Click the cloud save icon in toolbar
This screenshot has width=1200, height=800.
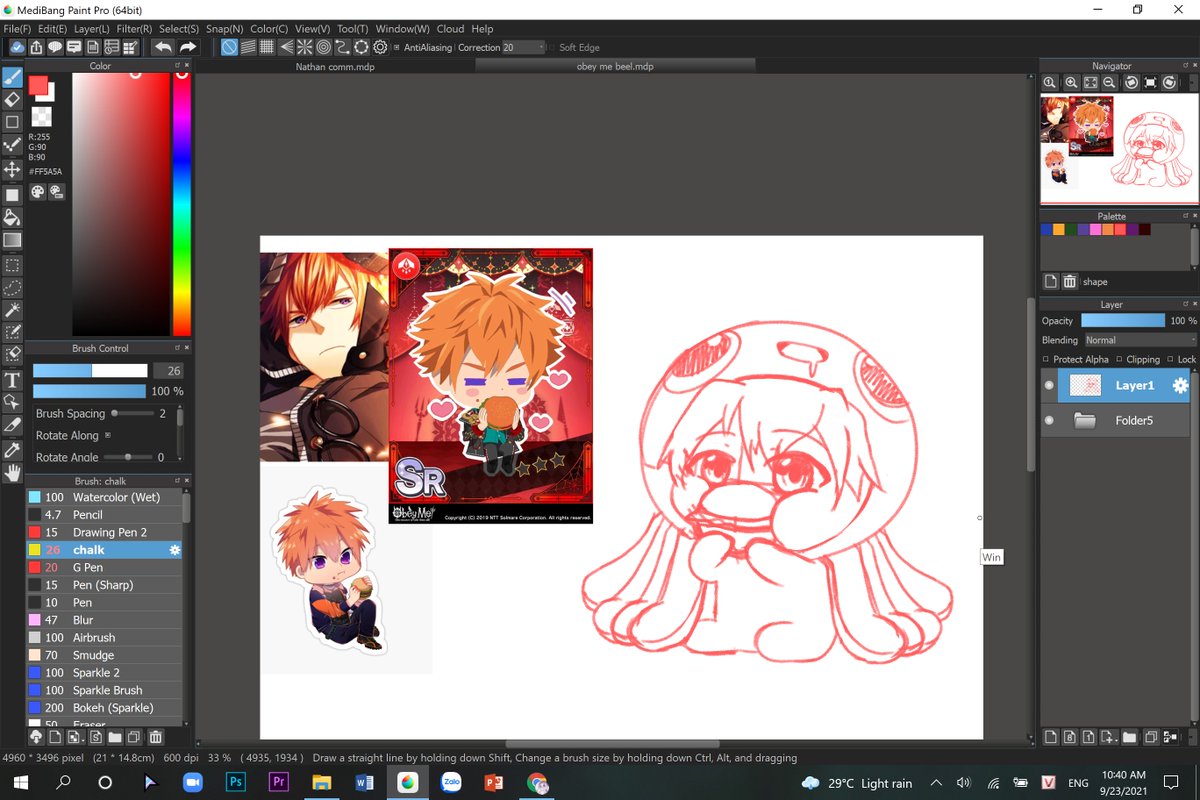[16, 47]
